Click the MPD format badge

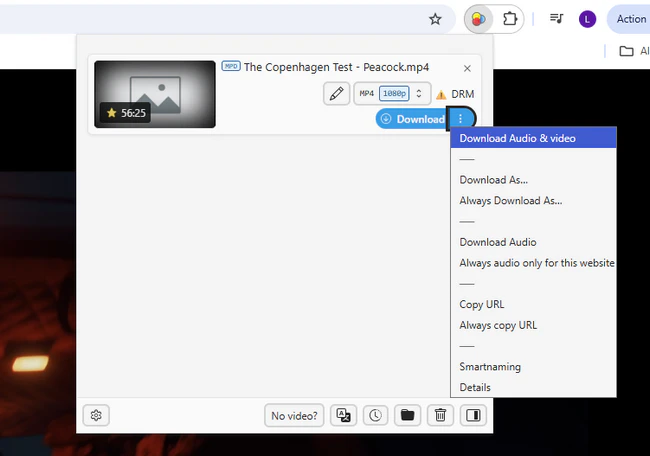click(x=231, y=66)
